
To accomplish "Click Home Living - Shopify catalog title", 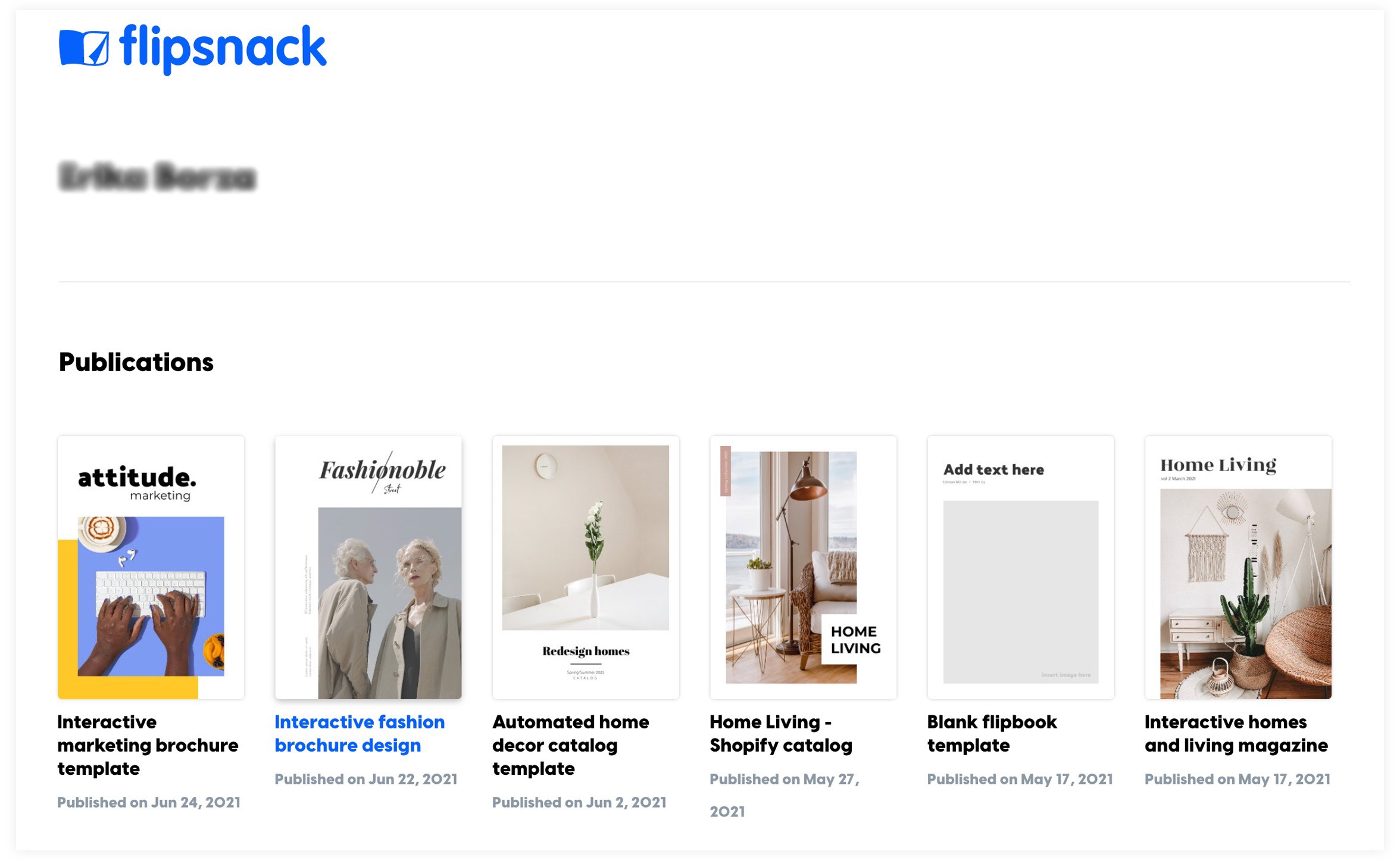I will 781,733.
